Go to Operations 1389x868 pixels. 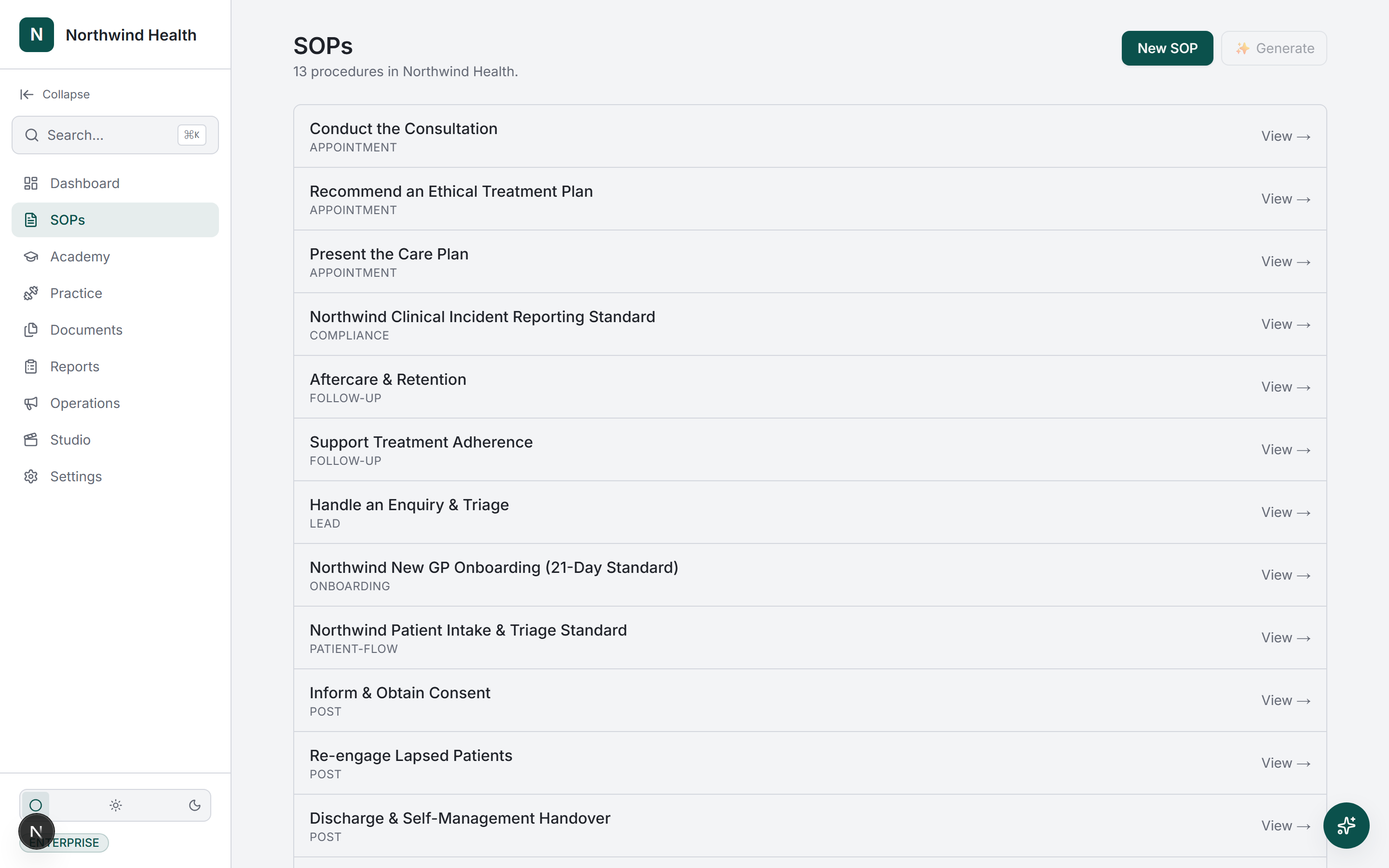[115, 404]
